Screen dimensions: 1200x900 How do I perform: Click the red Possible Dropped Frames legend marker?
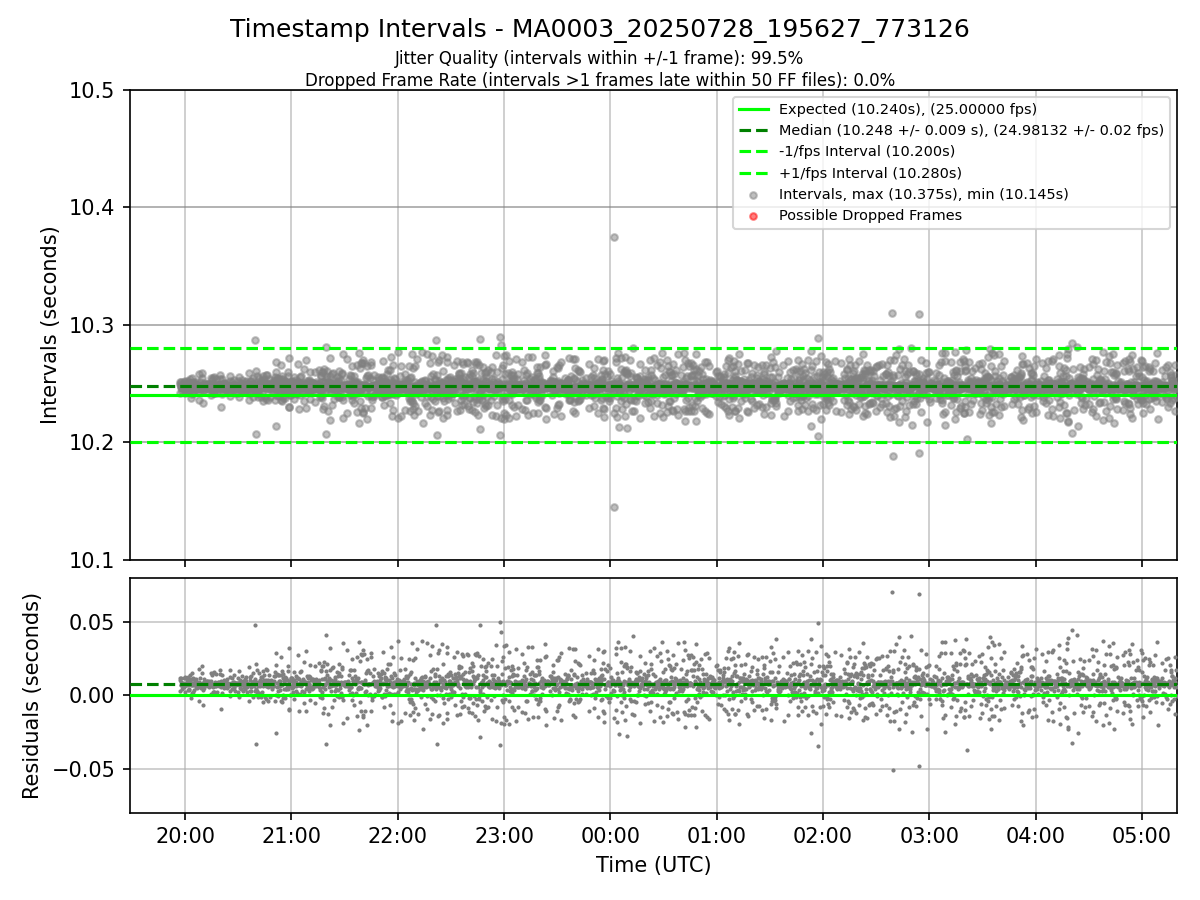pos(754,216)
